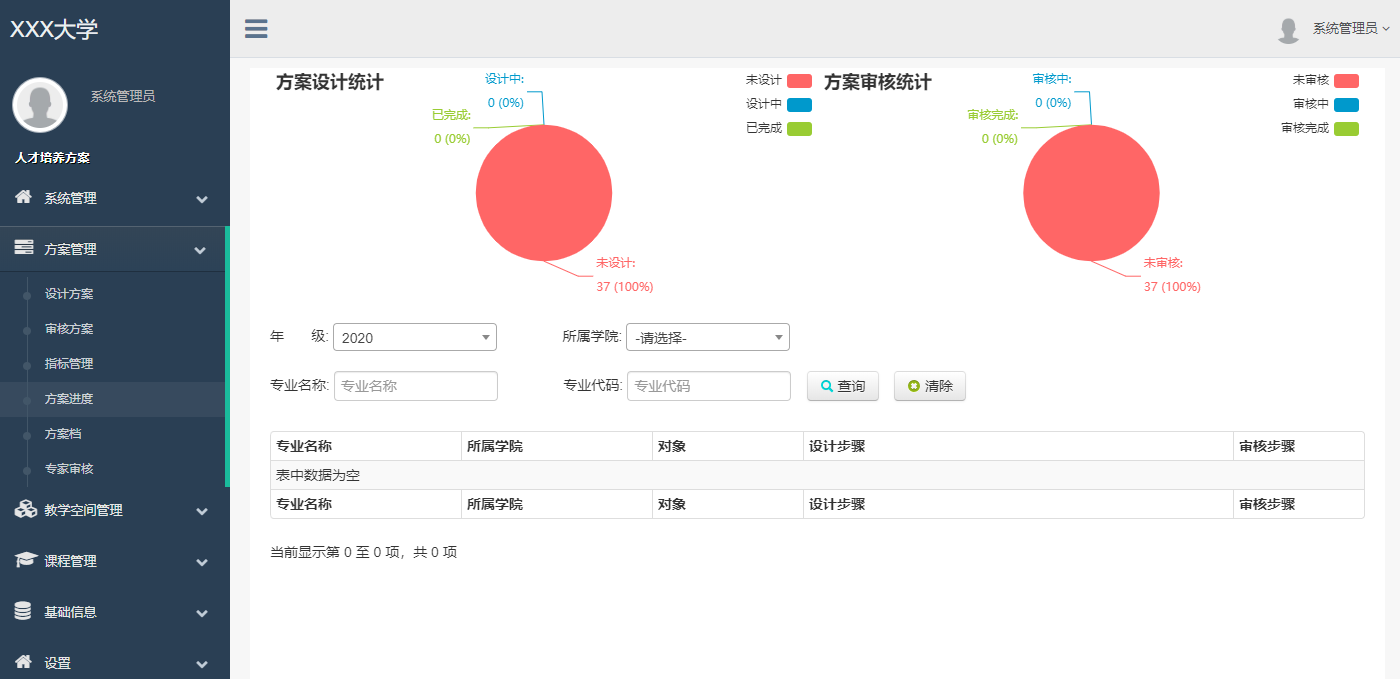This screenshot has width=1400, height=679.
Task: Open 指标管理 submenu item
Action: coord(69,364)
